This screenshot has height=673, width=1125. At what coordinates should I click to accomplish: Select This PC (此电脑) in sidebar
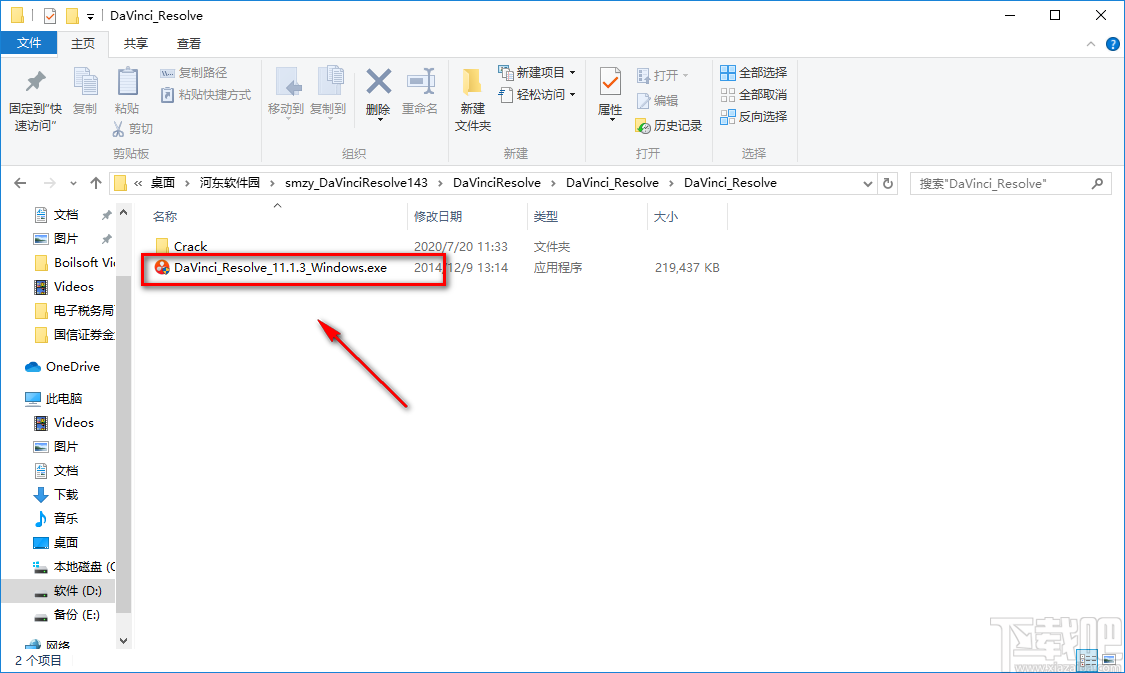tap(54, 398)
